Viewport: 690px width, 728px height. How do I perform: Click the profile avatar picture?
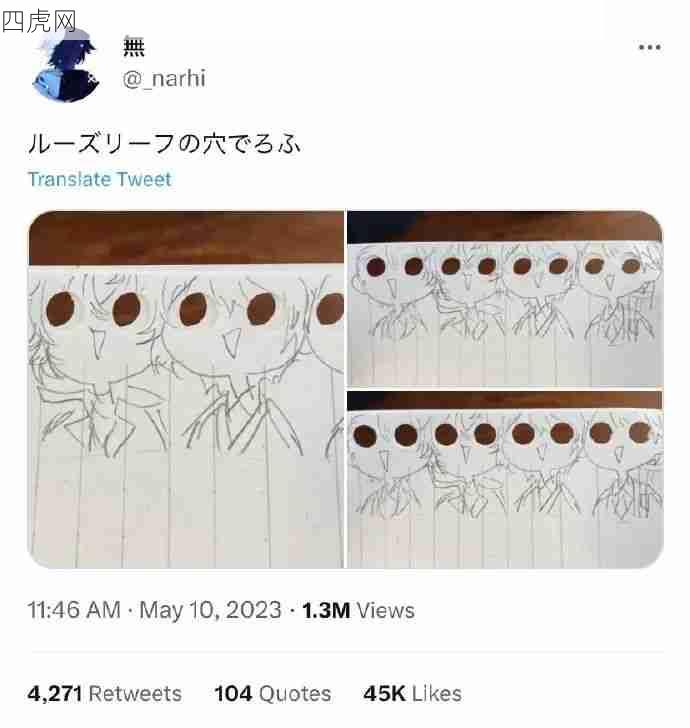coord(65,65)
